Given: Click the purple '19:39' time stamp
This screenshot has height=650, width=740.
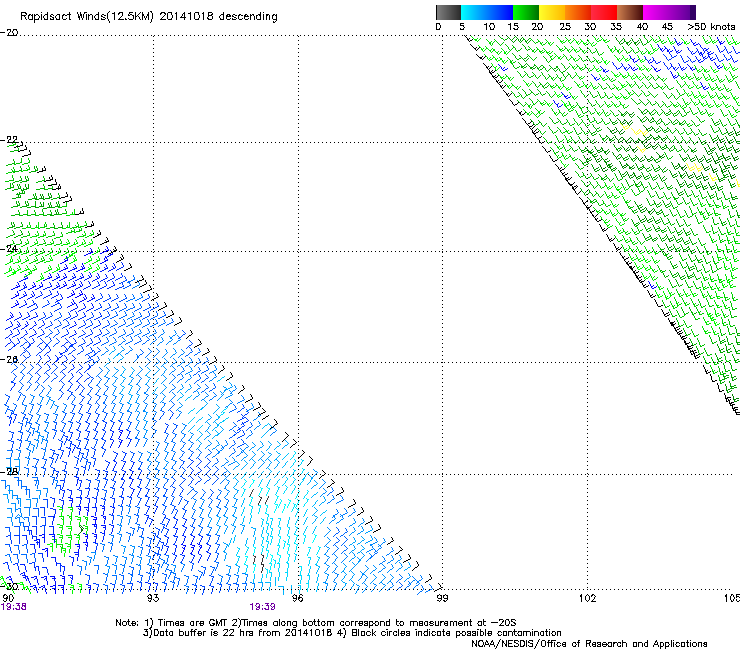Looking at the screenshot, I should 262,607.
